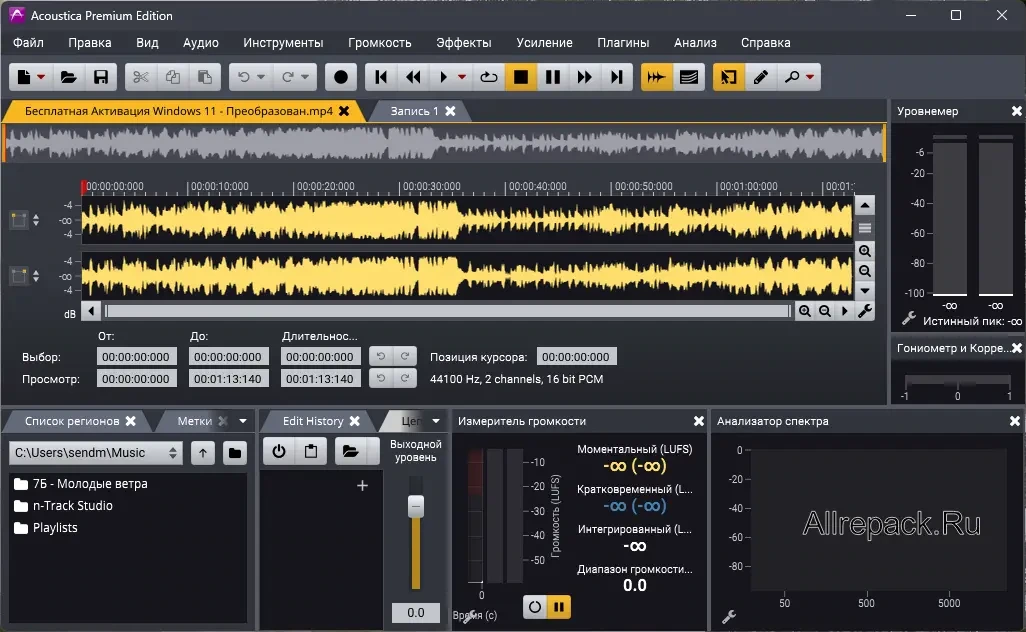Click the Cut scissors icon
1026x632 pixels.
[x=141, y=77]
